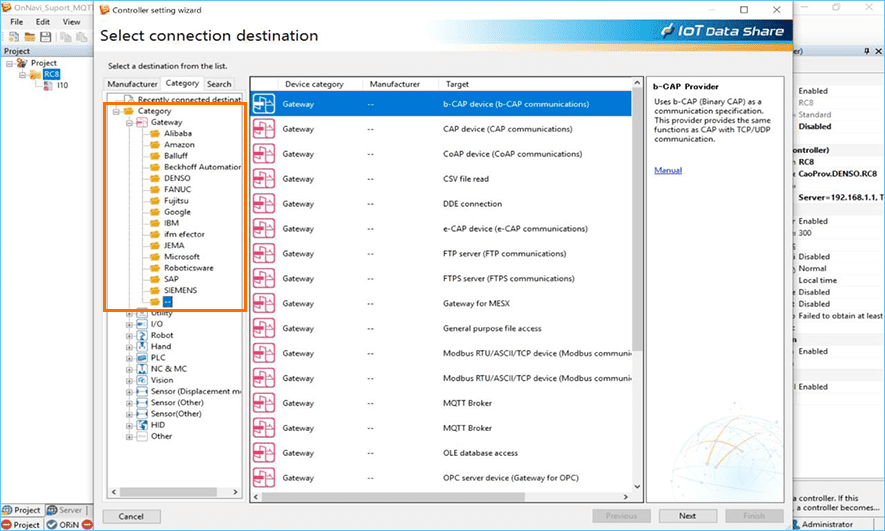Image resolution: width=885 pixels, height=531 pixels.
Task: Expand the PLC tree node
Action: pyautogui.click(x=129, y=358)
